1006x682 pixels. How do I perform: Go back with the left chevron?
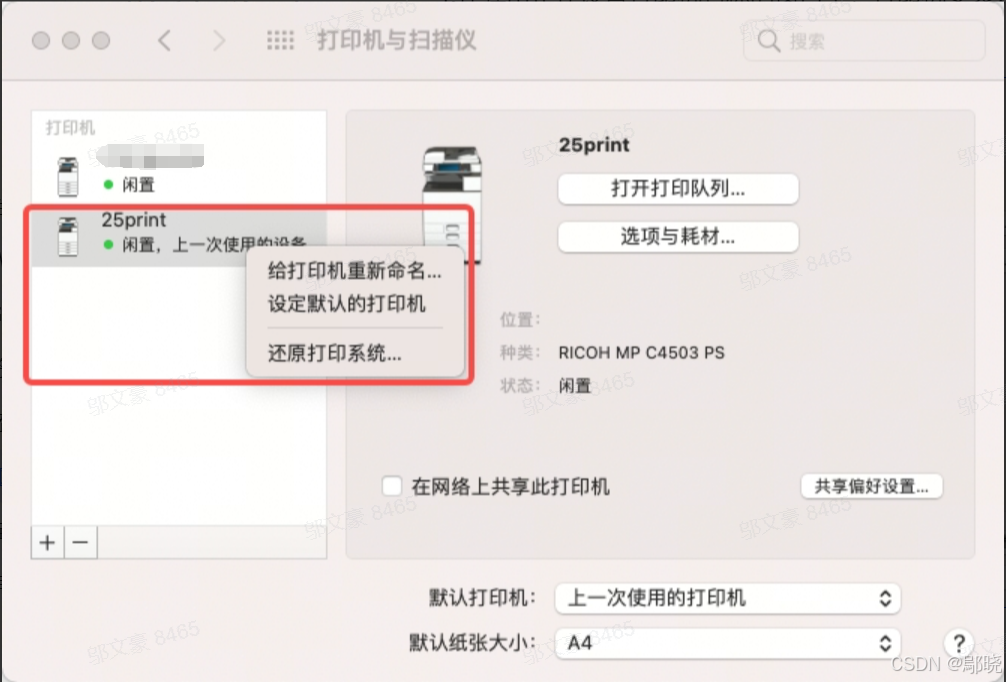click(165, 41)
